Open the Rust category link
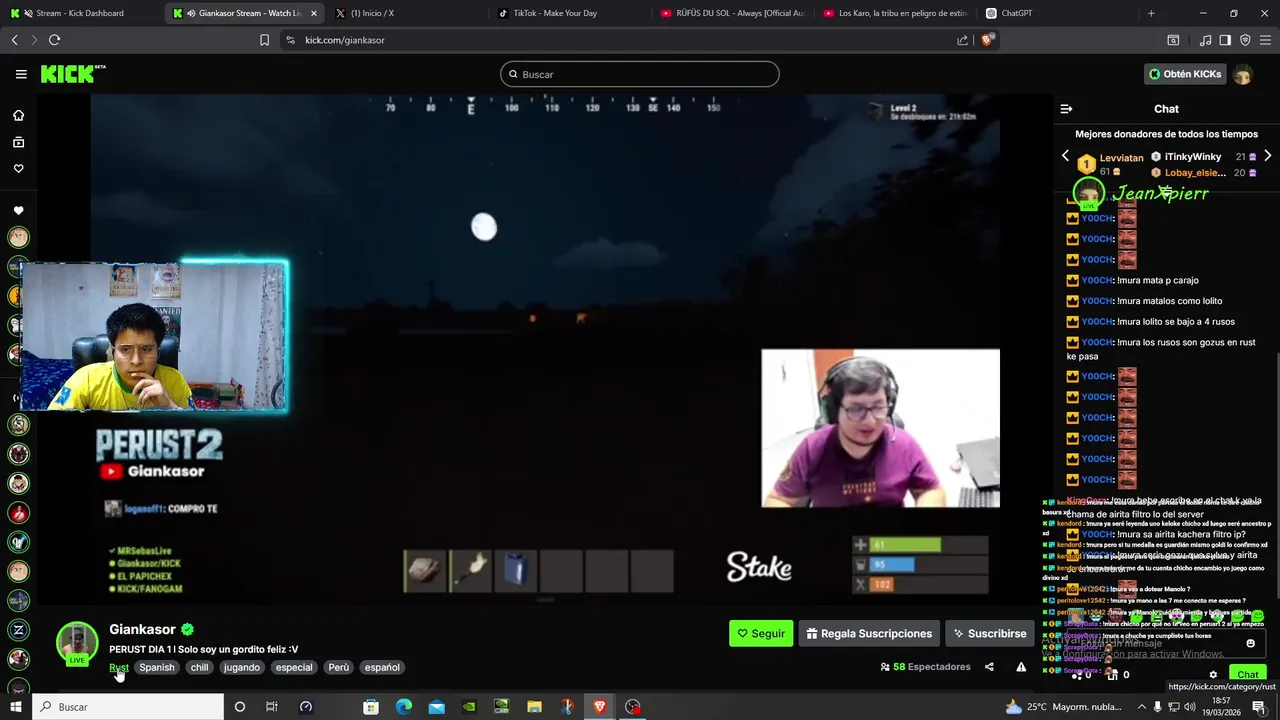1280x720 pixels. (x=119, y=667)
